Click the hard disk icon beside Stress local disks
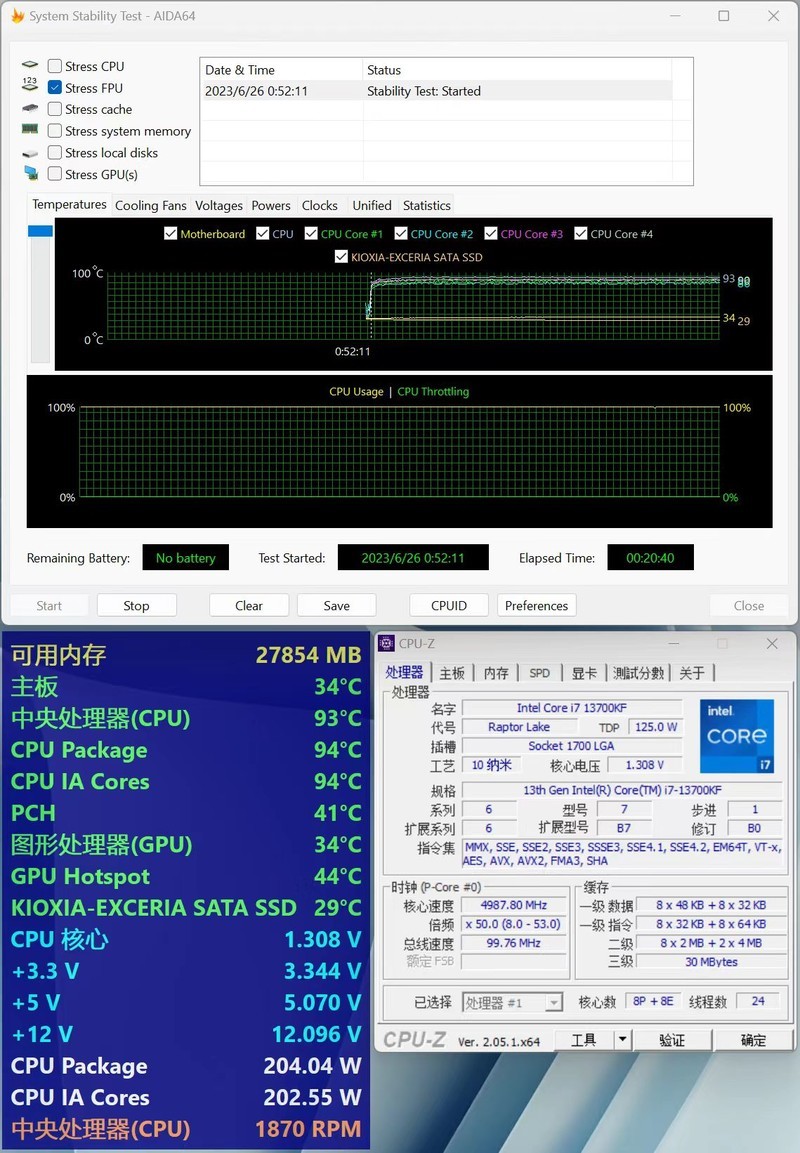This screenshot has height=1153, width=800. pos(30,152)
